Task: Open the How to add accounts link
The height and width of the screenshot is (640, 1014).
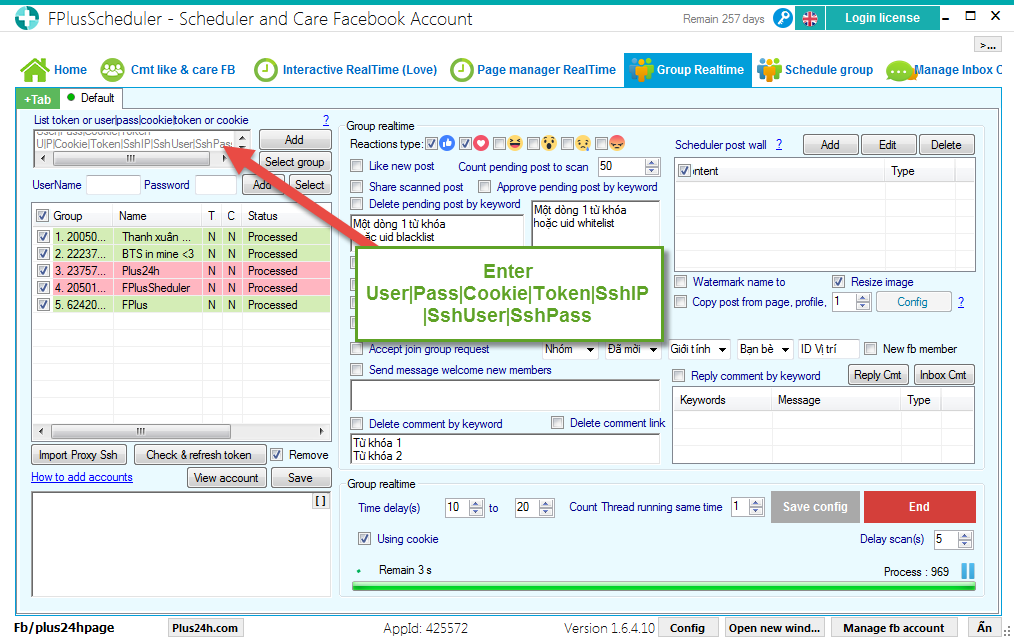Action: 81,477
